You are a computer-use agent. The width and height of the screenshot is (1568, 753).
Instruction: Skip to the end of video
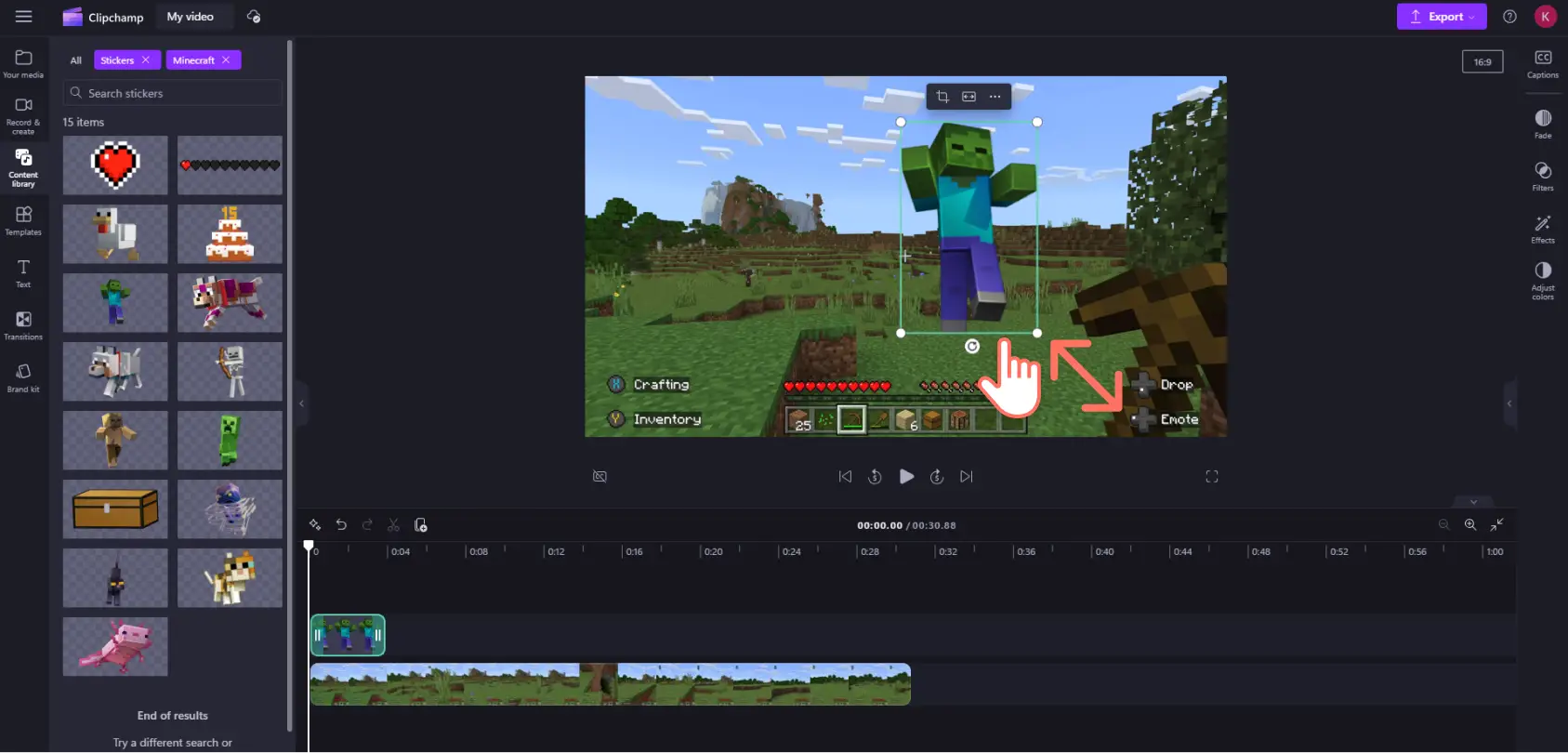[x=967, y=476]
